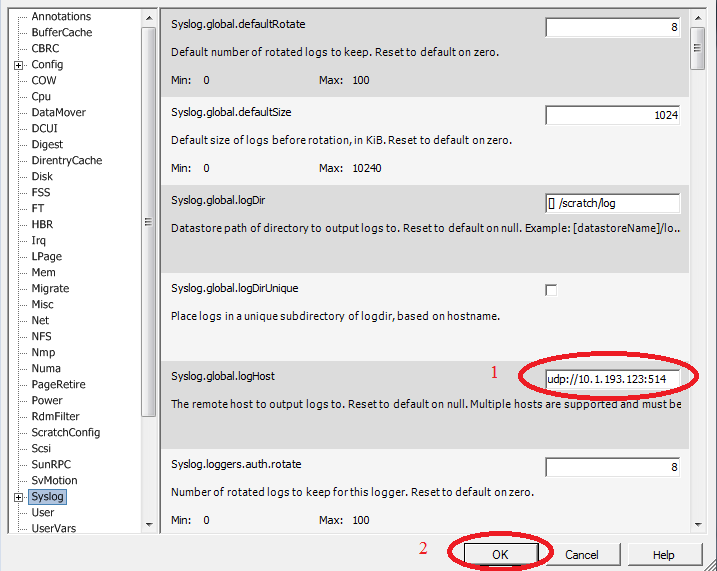
Task: Select NFS in the settings tree
Action: click(x=42, y=336)
